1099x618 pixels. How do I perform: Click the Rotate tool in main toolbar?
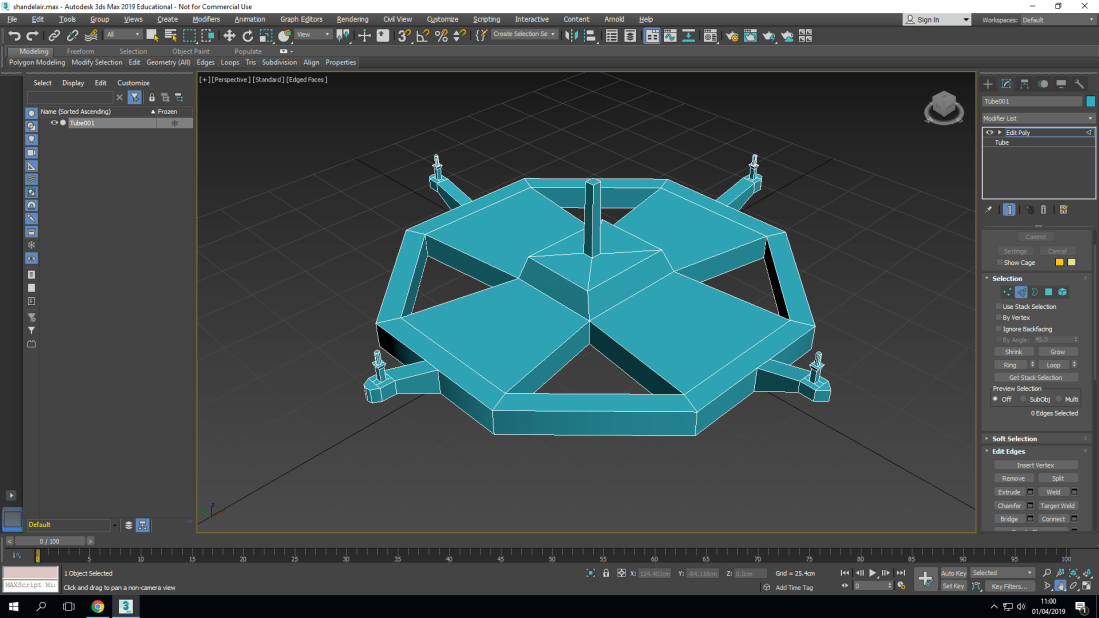pos(247,35)
